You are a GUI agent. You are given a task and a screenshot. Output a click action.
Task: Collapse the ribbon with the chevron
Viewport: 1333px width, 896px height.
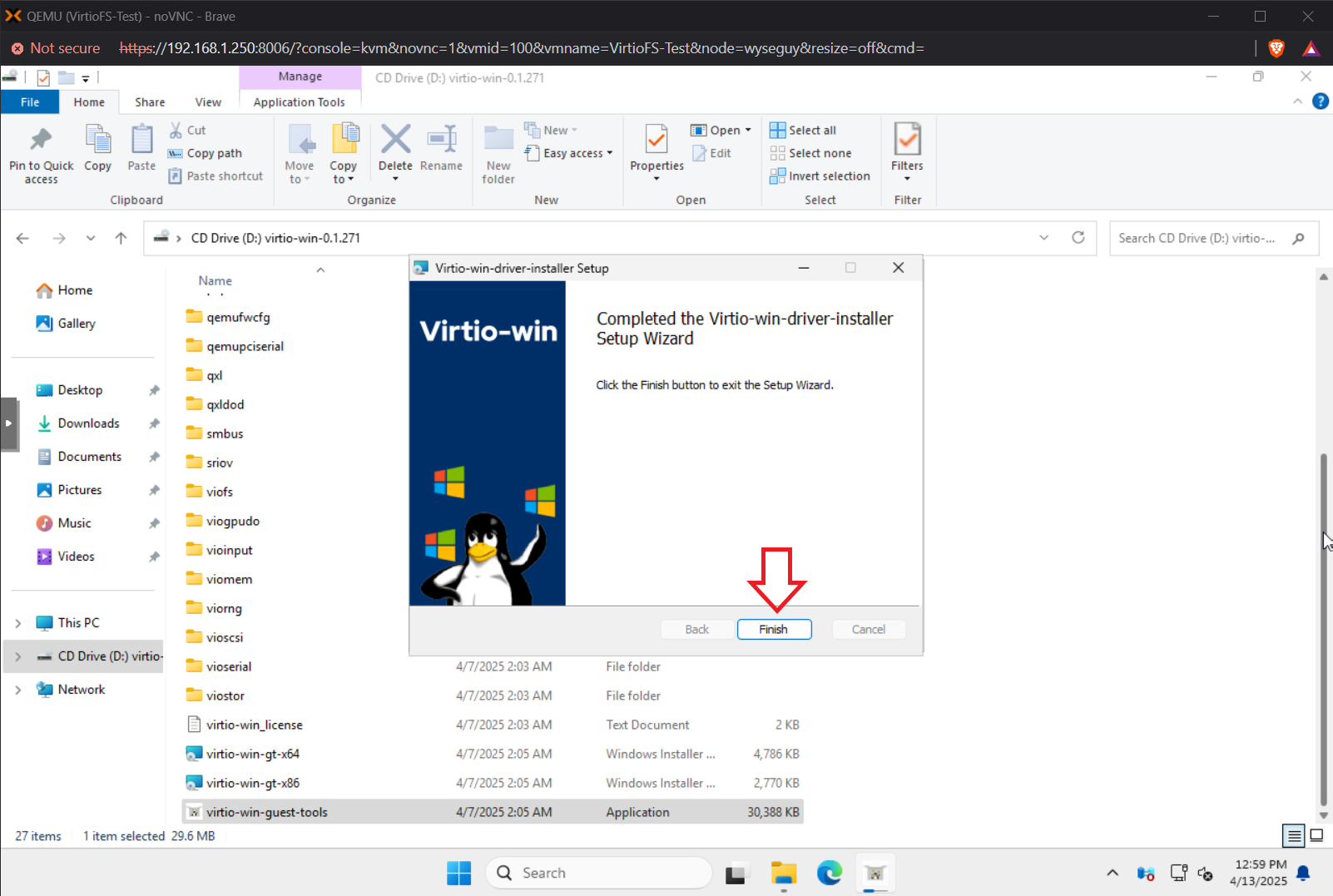1297,101
